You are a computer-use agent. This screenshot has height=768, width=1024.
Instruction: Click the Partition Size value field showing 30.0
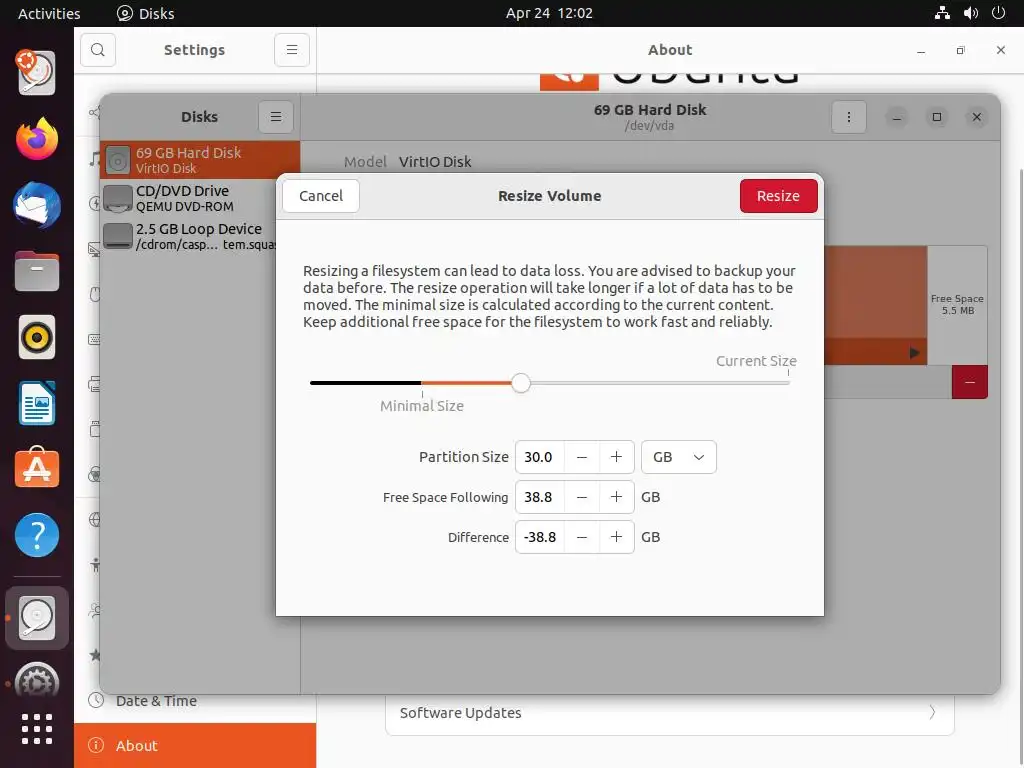[x=539, y=457]
